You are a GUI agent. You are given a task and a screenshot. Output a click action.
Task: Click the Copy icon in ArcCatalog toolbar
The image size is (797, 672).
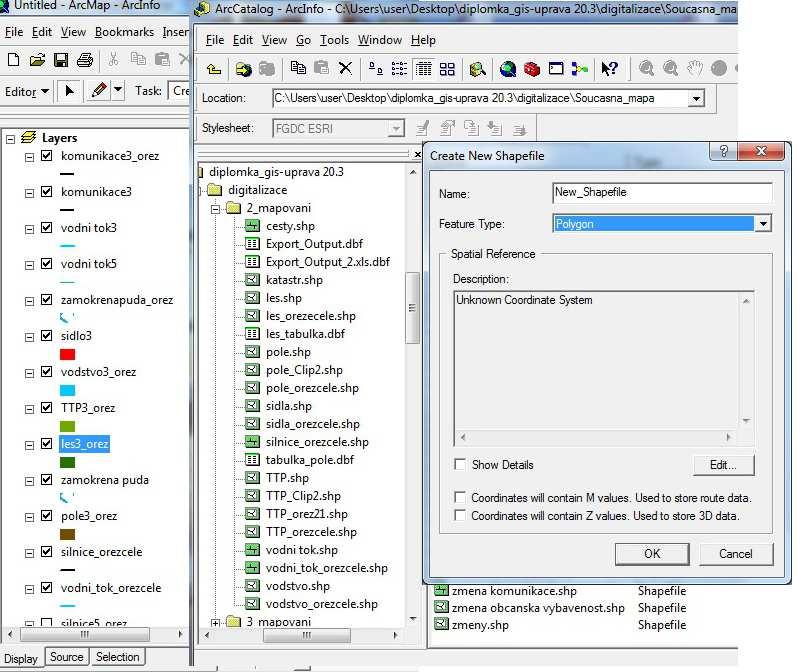pos(298,68)
